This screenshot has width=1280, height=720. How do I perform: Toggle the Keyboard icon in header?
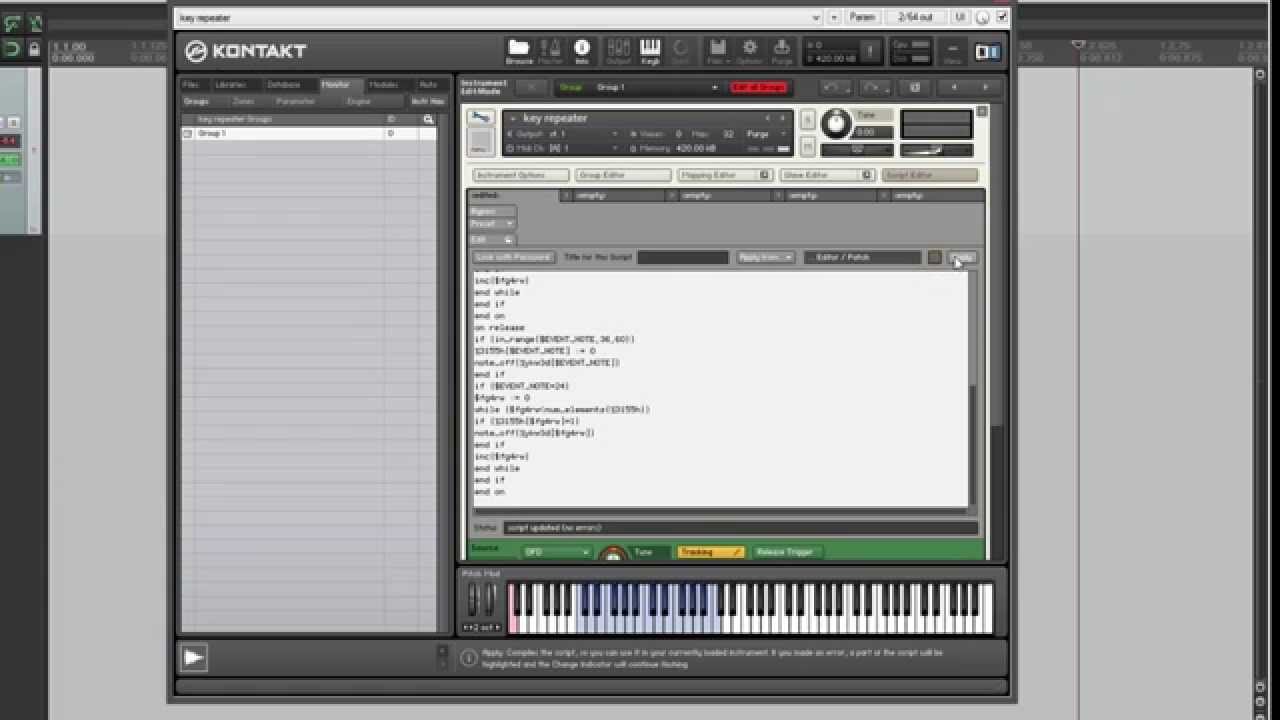(x=650, y=50)
